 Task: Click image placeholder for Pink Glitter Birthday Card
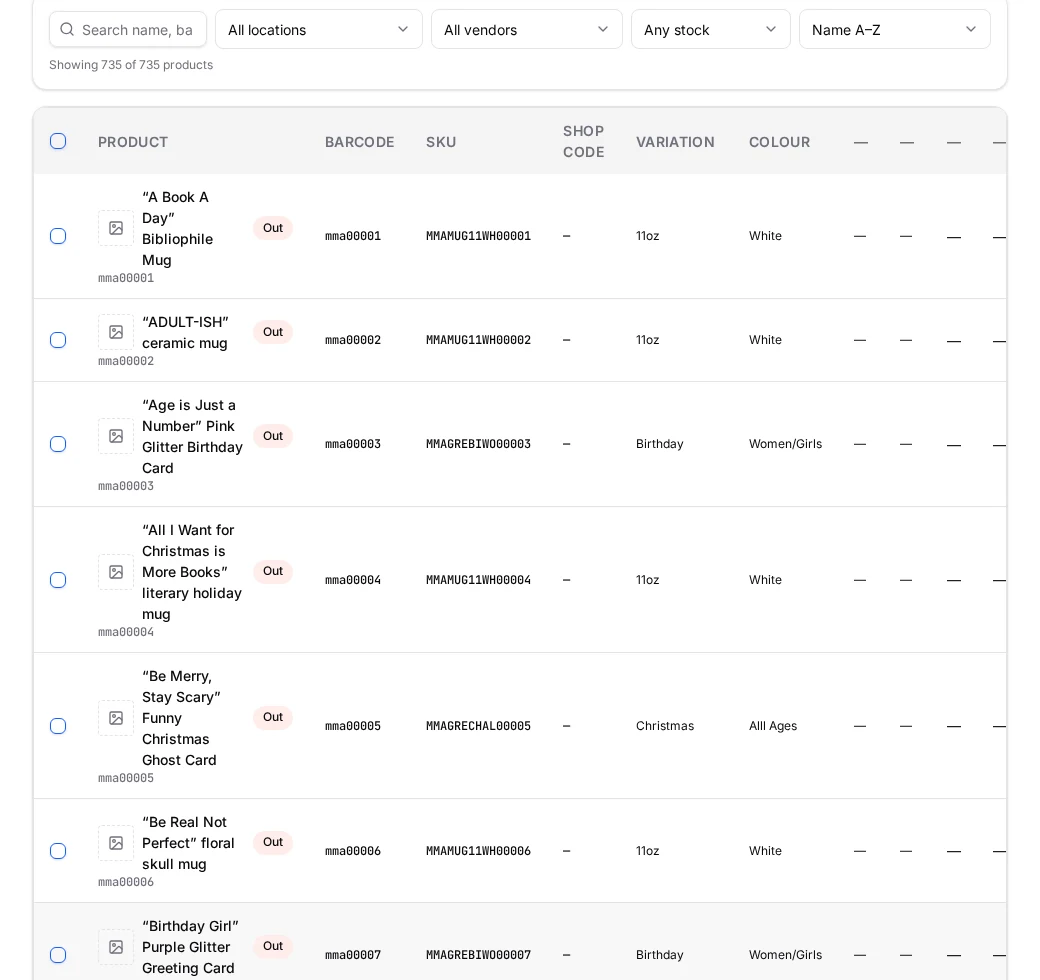116,436
